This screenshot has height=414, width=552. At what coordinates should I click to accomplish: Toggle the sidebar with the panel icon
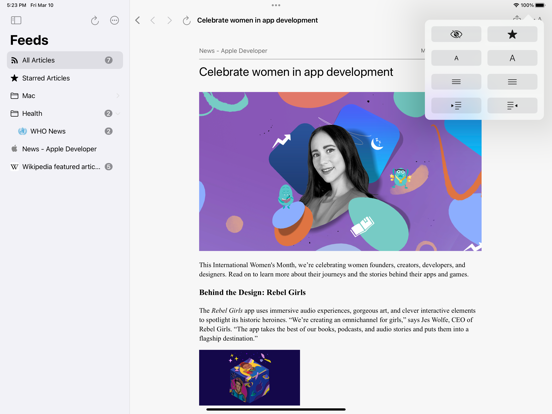coord(16,20)
